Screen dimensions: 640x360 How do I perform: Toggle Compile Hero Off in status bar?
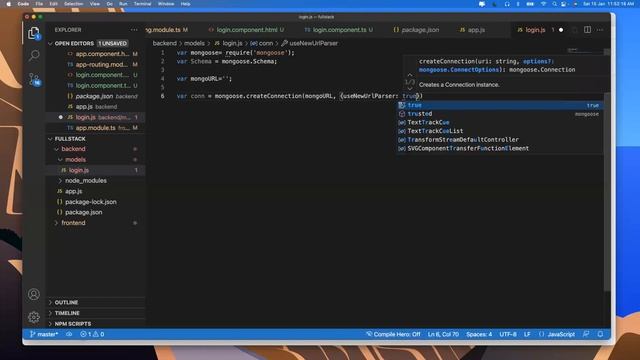click(393, 334)
